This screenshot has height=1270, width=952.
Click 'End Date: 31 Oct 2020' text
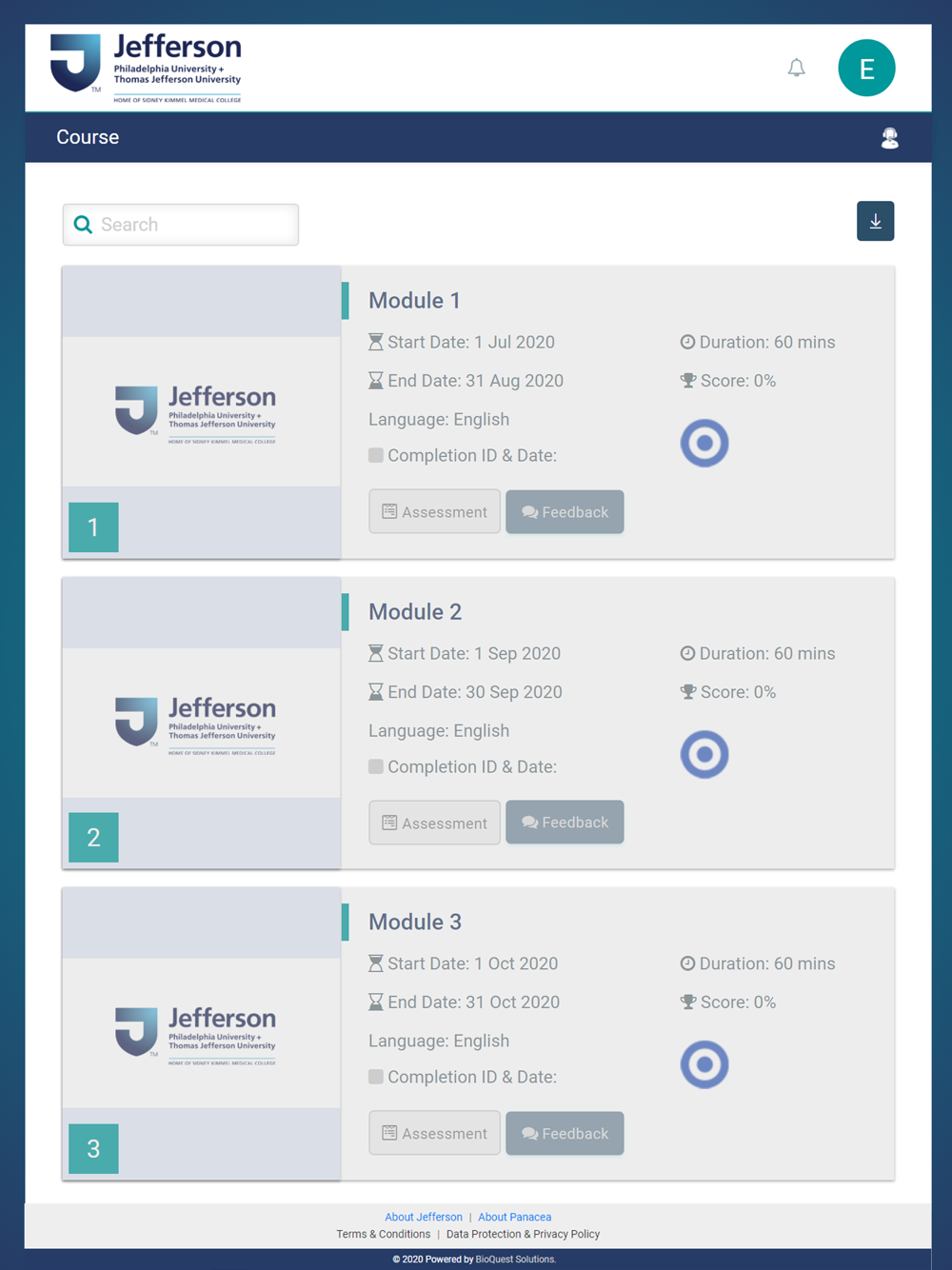(474, 1002)
